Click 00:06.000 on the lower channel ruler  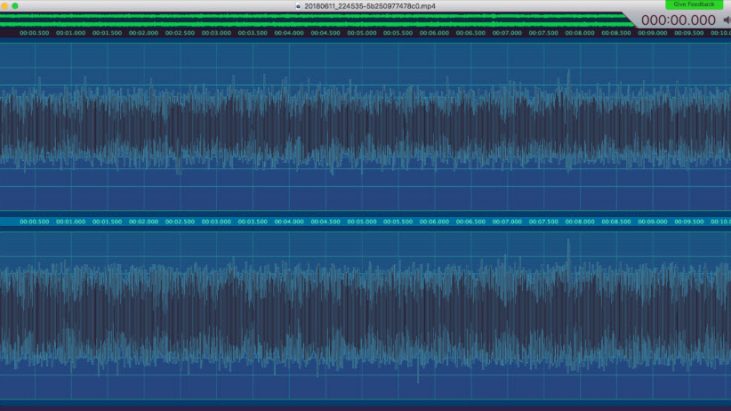434,222
